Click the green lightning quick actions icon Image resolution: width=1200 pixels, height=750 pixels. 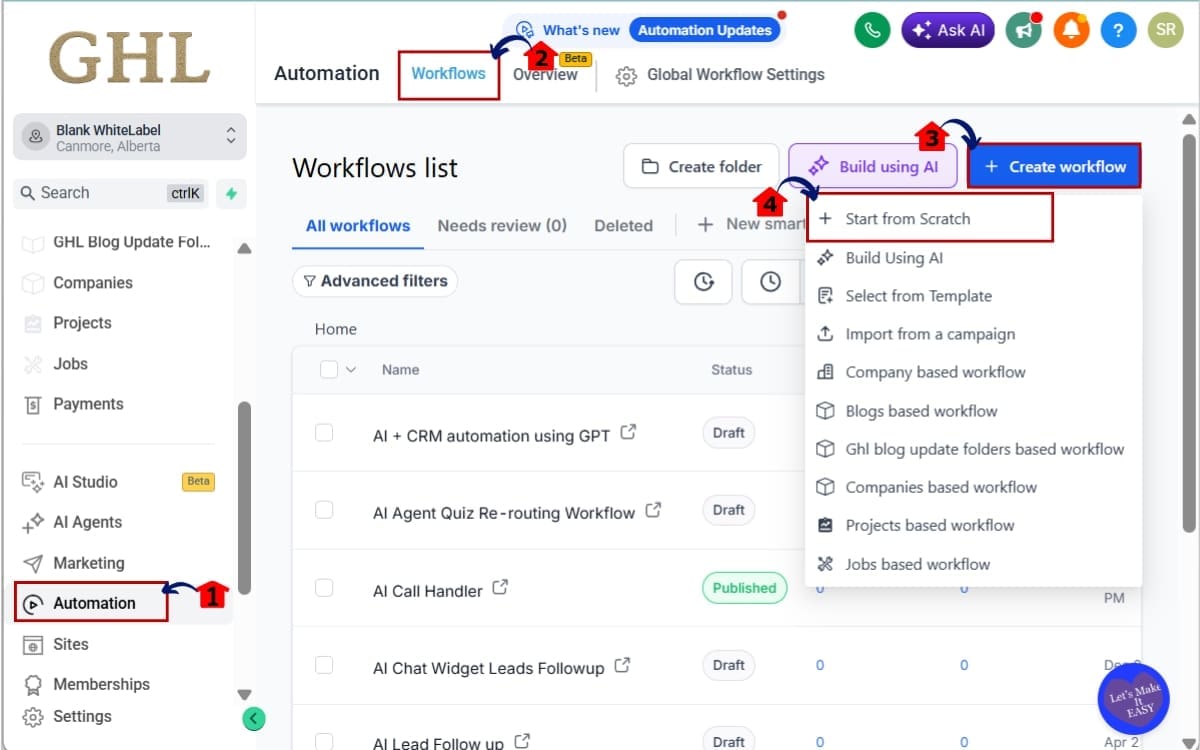tap(231, 193)
